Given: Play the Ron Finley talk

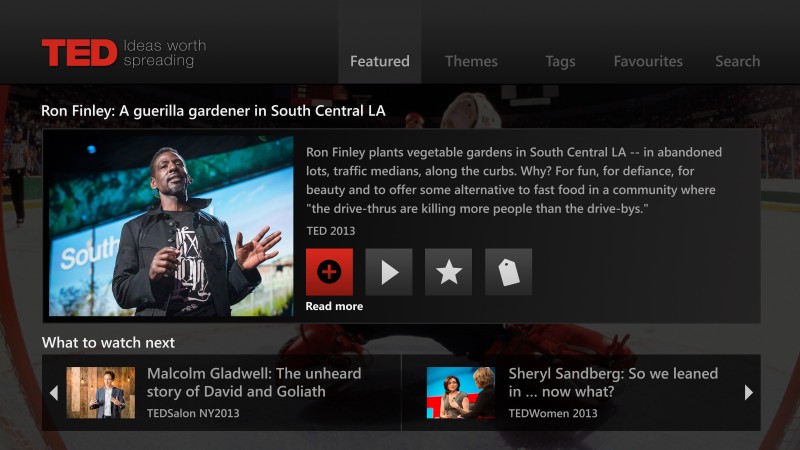Looking at the screenshot, I should point(389,272).
